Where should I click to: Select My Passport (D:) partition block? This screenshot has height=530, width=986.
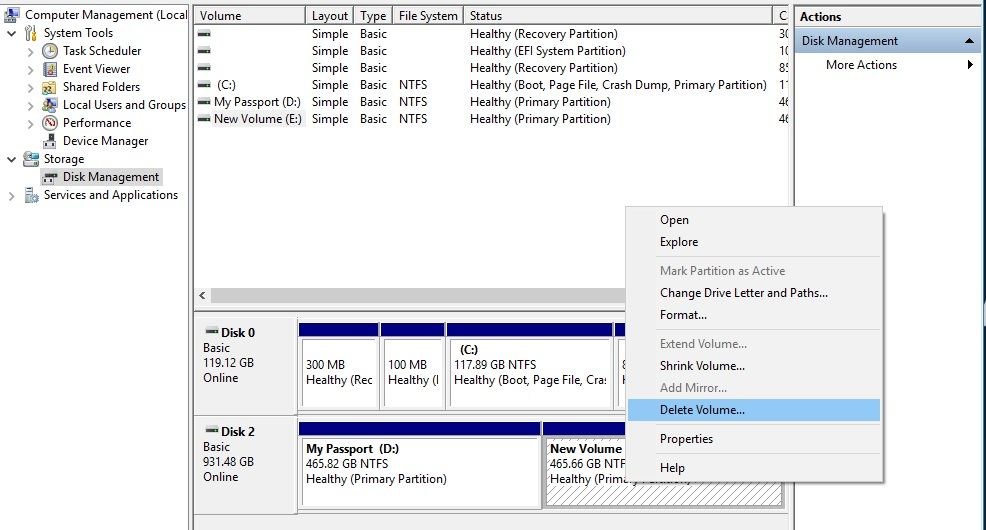[x=420, y=472]
